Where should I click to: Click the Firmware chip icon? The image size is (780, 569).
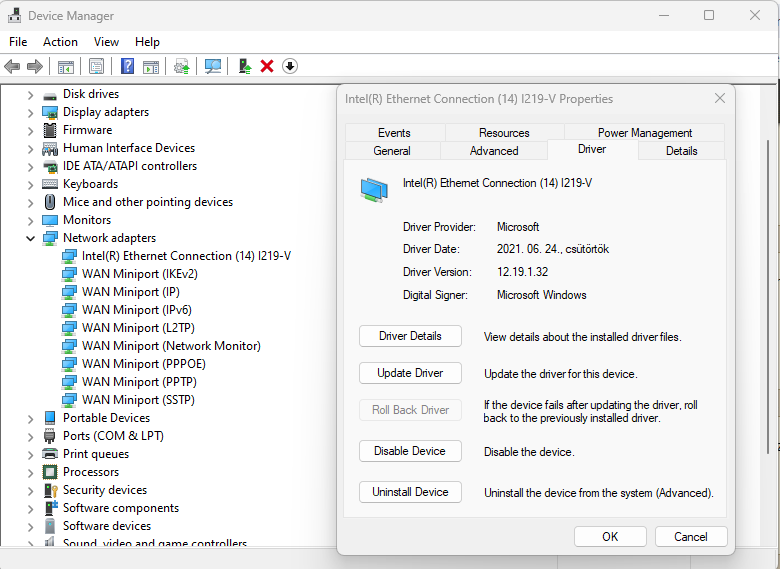coord(50,130)
